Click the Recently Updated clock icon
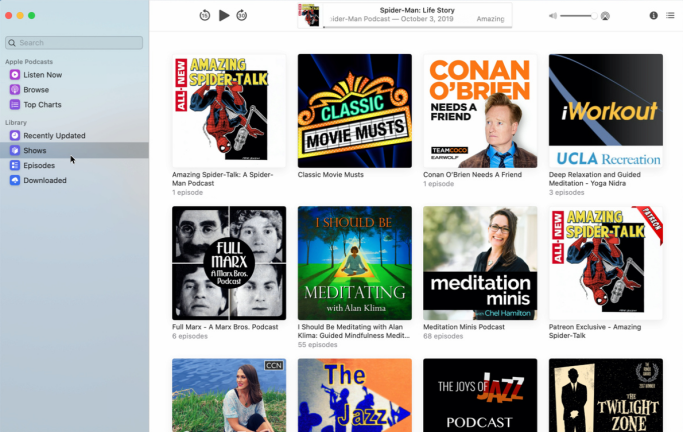Image resolution: width=683 pixels, height=432 pixels. point(15,135)
